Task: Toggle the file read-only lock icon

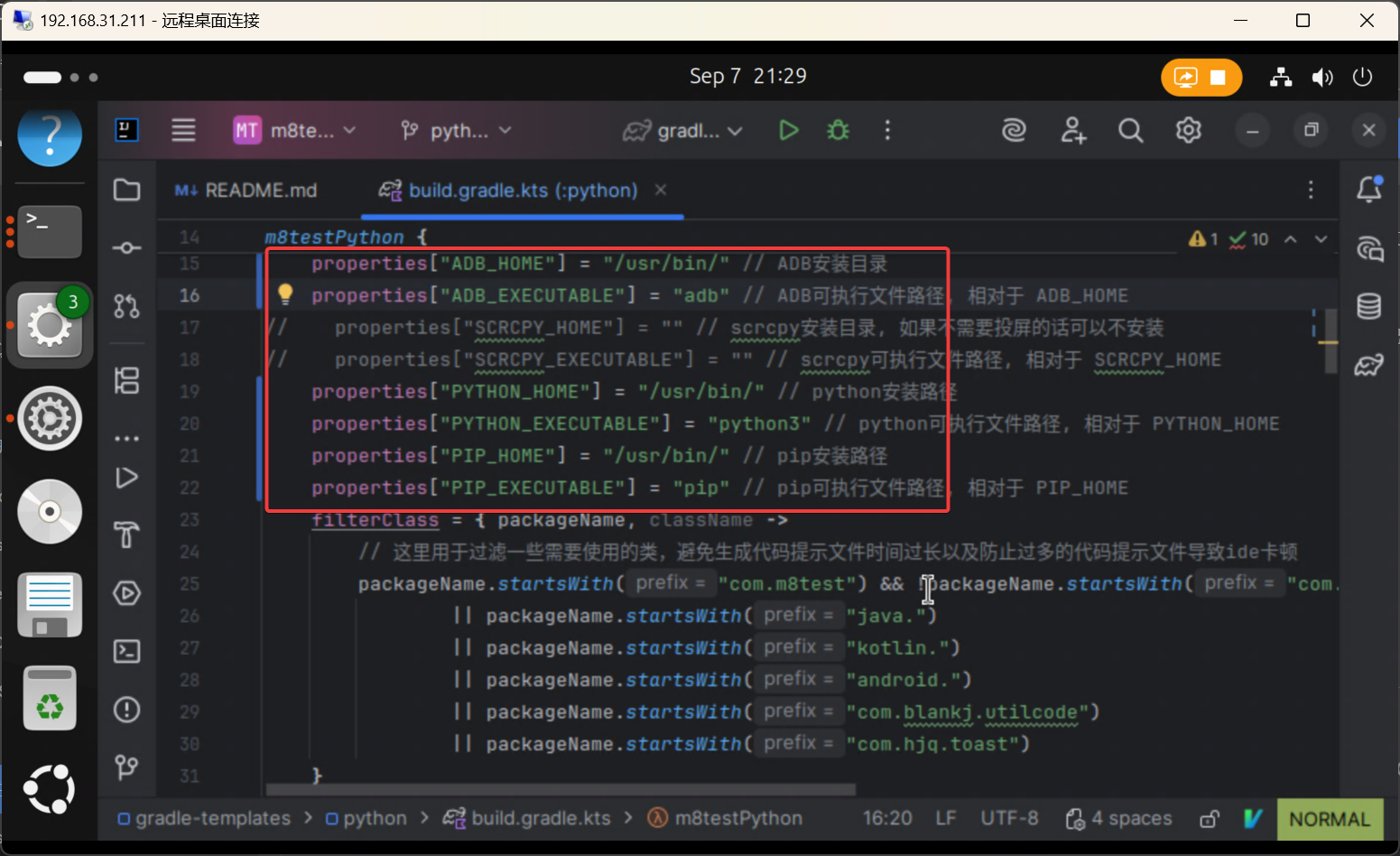Action: (1209, 819)
